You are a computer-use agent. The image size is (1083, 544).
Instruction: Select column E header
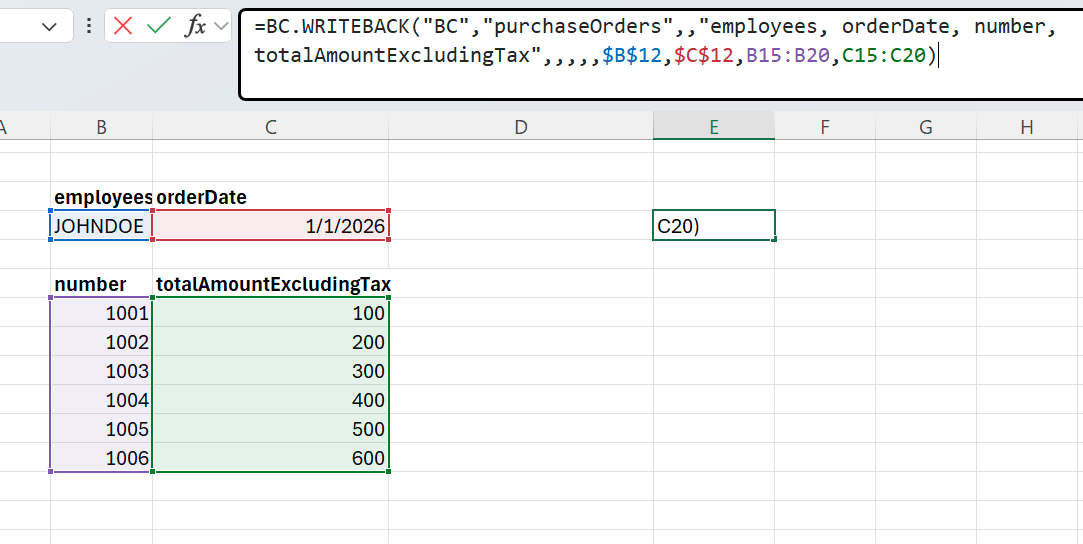point(713,126)
